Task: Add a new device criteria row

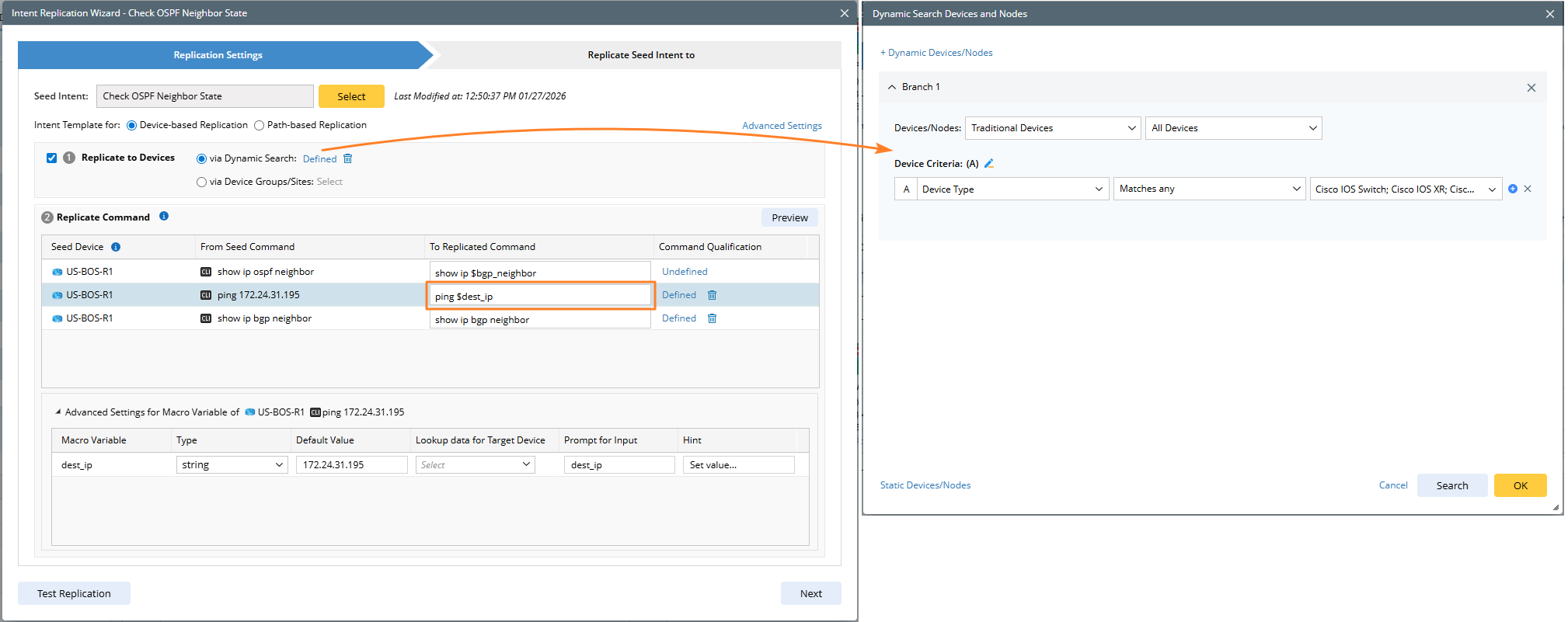Action: (x=1513, y=189)
